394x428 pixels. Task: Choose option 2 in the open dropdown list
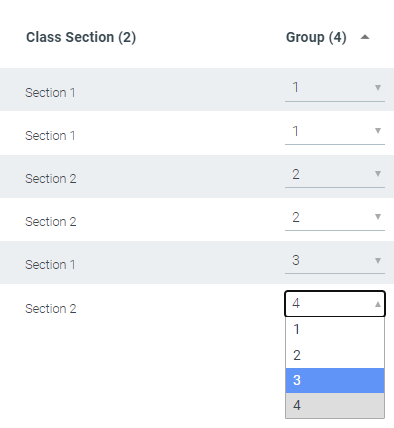click(335, 355)
